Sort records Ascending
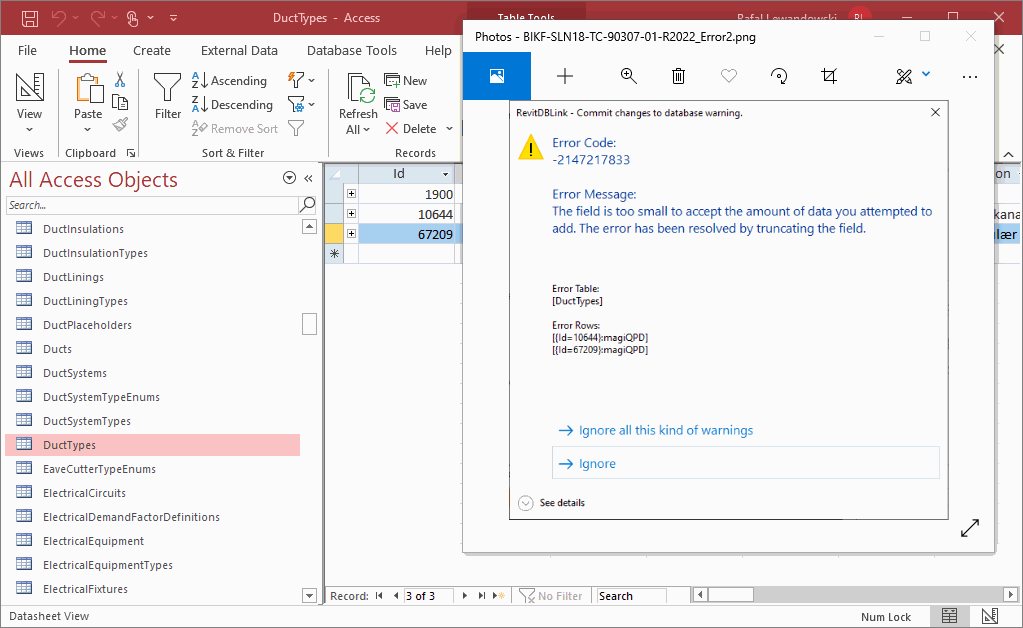The width and height of the screenshot is (1023, 628). pyautogui.click(x=229, y=80)
